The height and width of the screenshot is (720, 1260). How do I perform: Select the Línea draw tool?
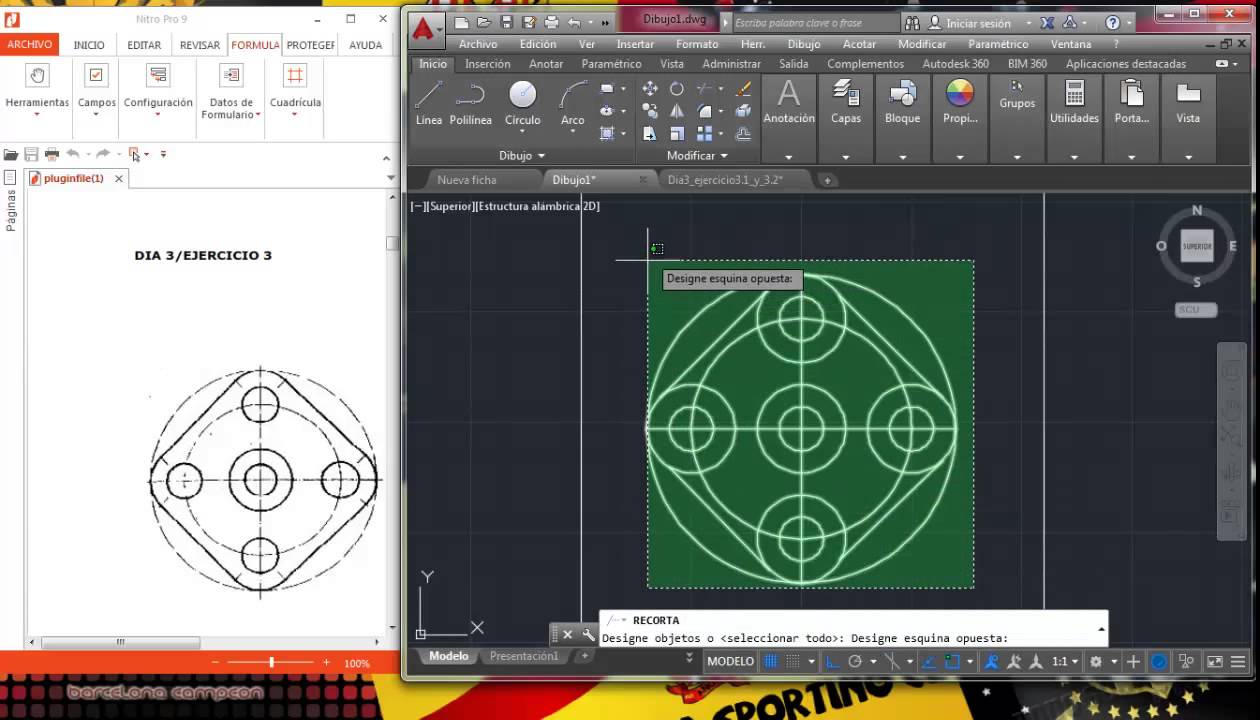[429, 103]
